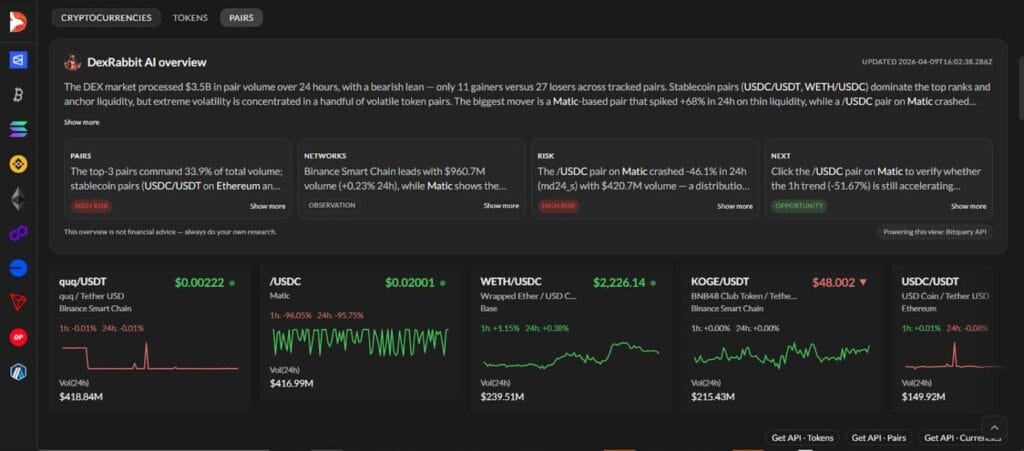Expand the Risk insight card Show more
This screenshot has width=1024, height=451.
point(735,206)
